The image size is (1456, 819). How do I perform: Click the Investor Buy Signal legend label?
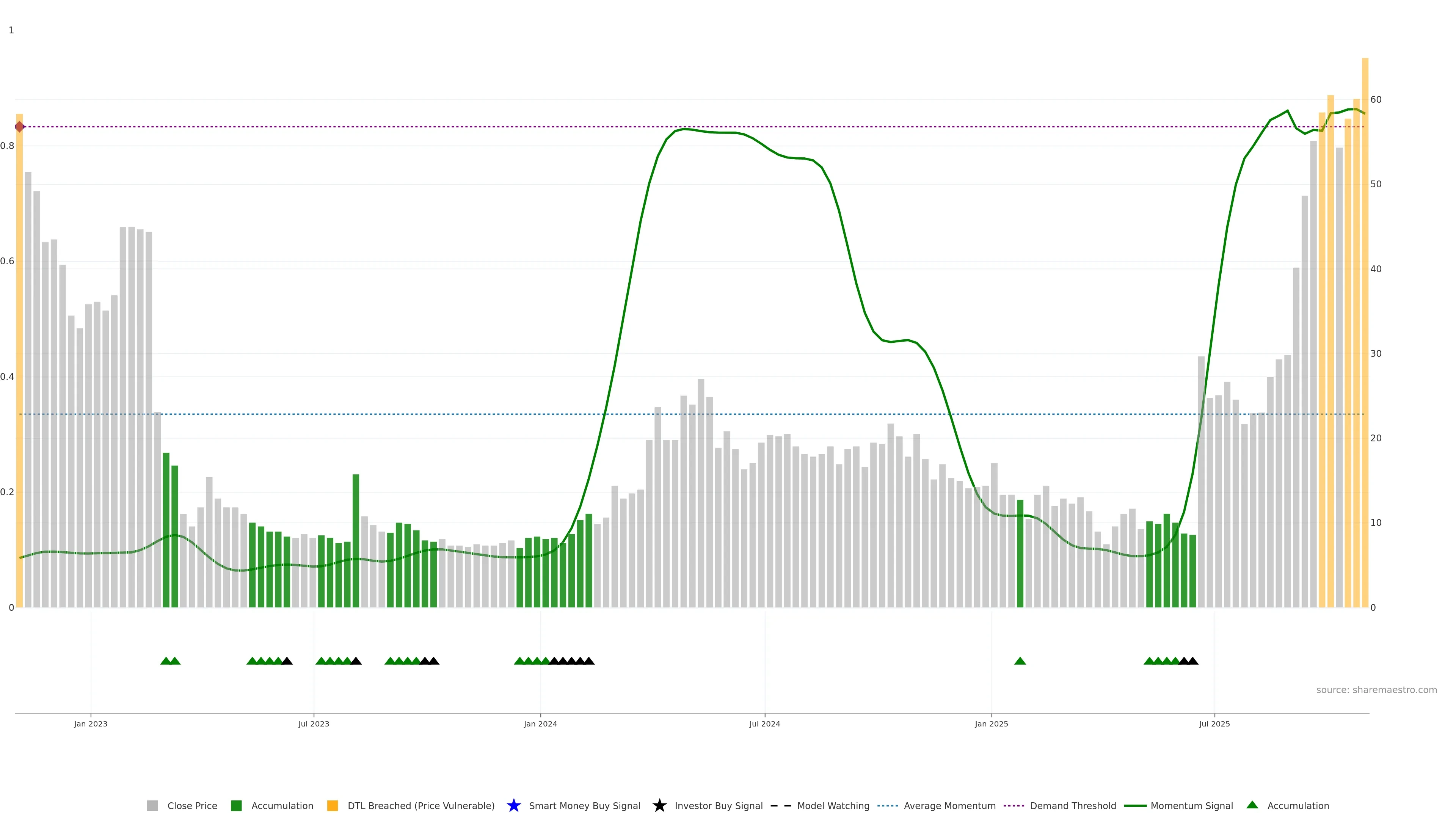pyautogui.click(x=719, y=805)
